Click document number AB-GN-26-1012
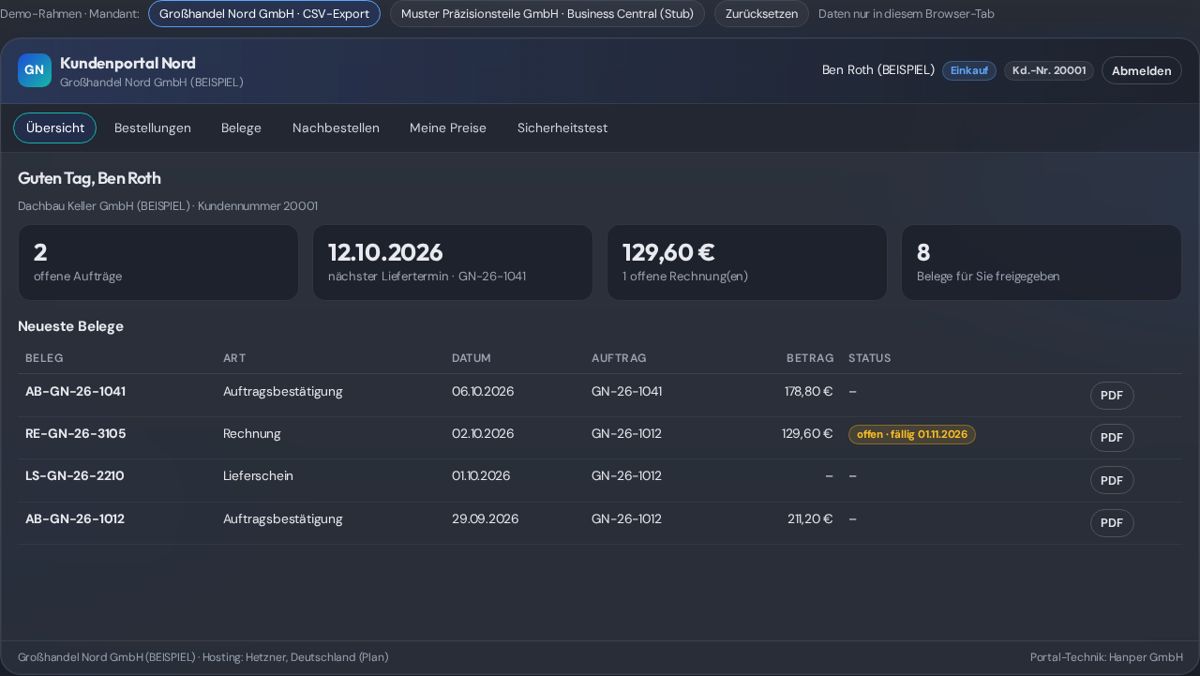Viewport: 1200px width, 676px height. 74,519
